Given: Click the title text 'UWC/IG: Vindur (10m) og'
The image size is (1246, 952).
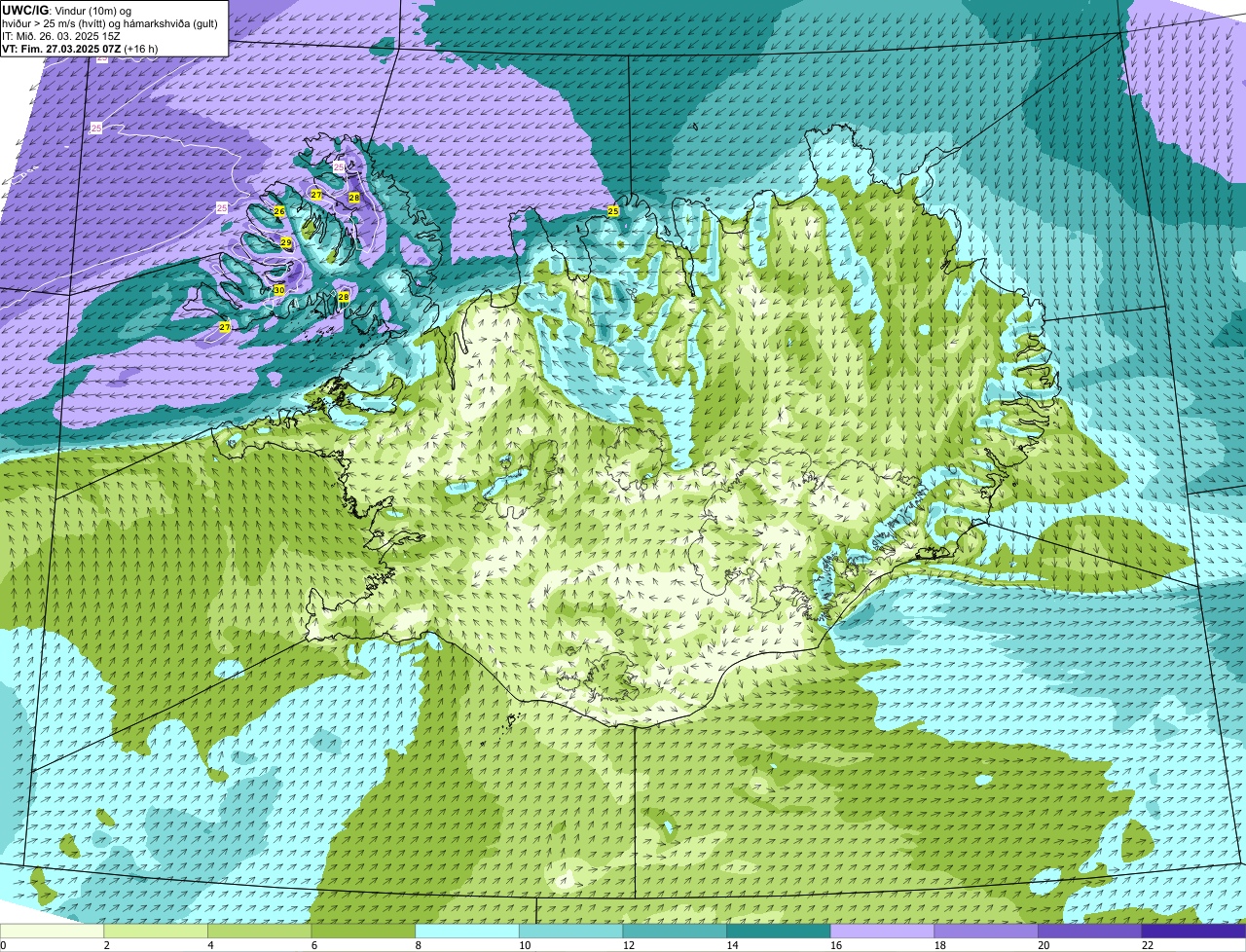Looking at the screenshot, I should (x=66, y=10).
